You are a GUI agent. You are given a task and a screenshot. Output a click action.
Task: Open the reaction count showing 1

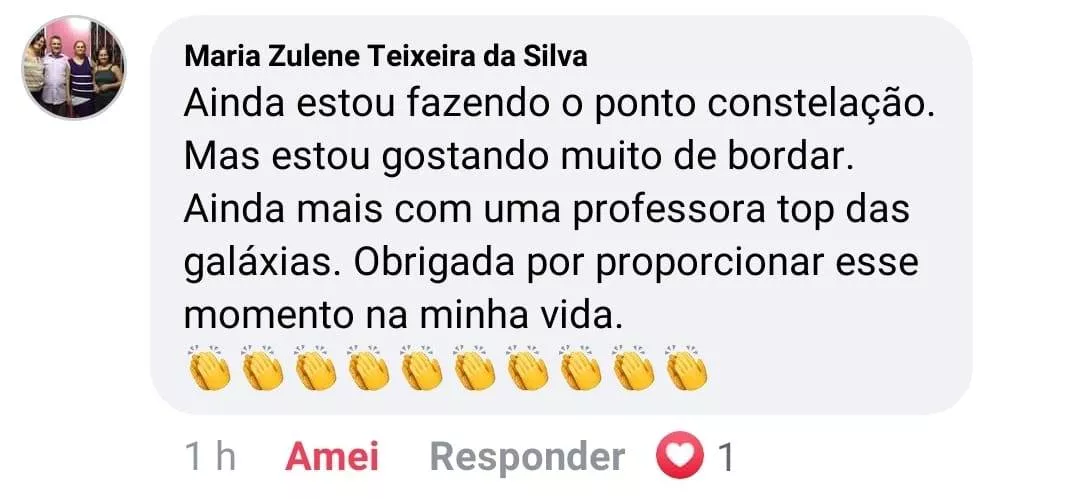(724, 458)
